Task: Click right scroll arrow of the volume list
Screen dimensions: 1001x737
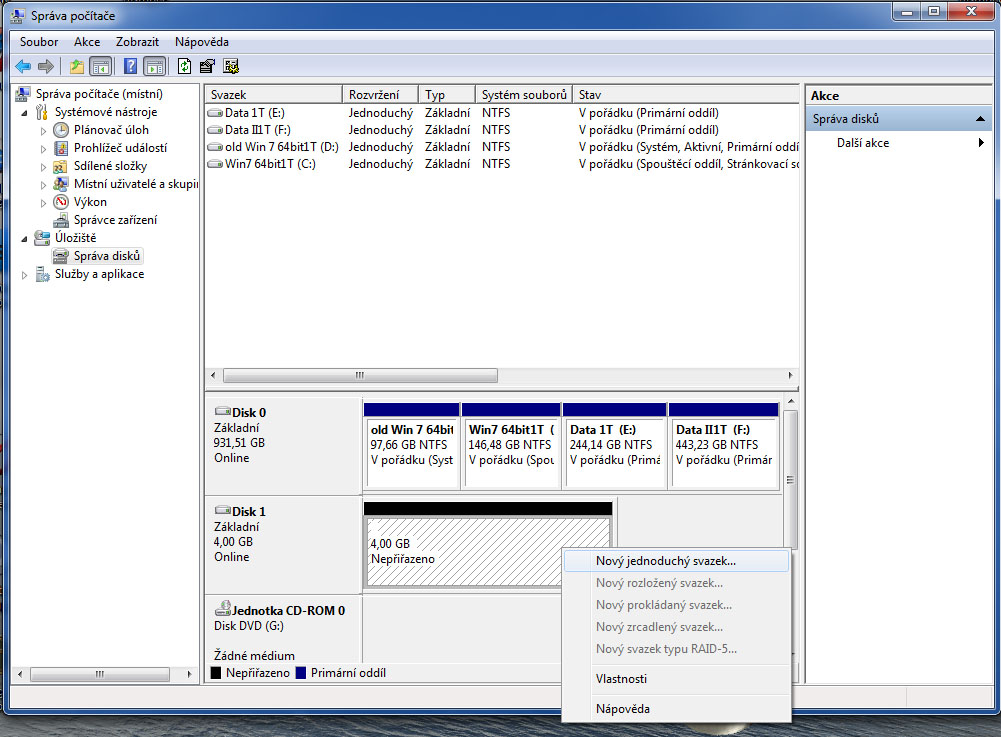Action: [x=790, y=376]
